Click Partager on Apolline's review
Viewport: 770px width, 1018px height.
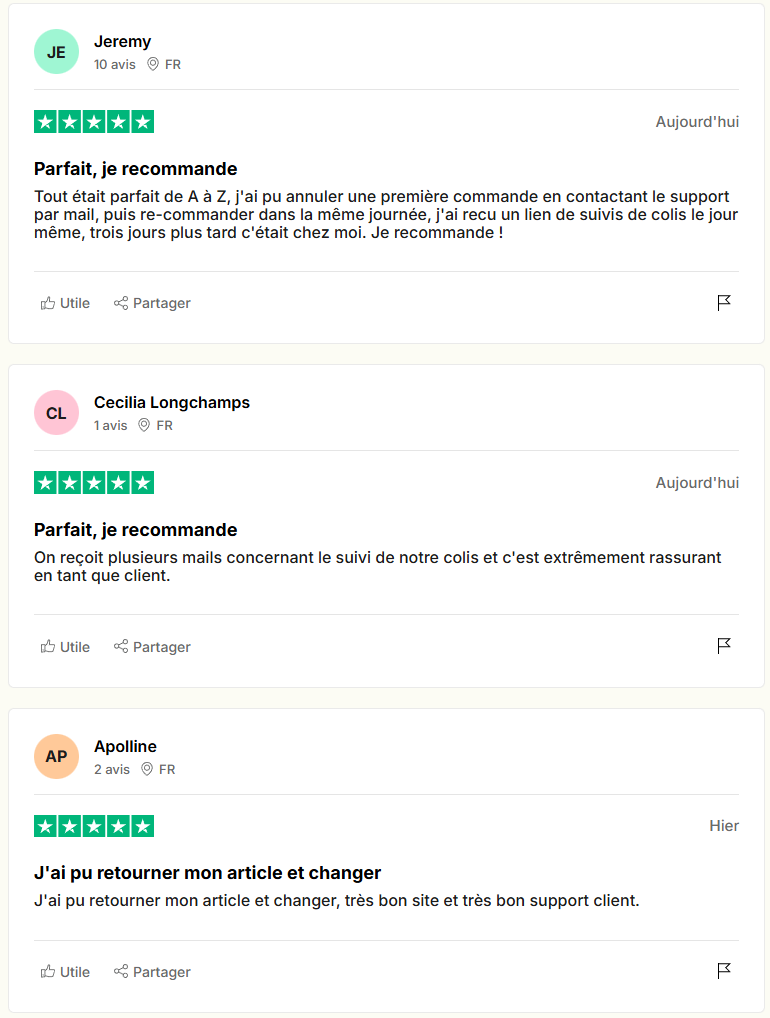coord(152,972)
